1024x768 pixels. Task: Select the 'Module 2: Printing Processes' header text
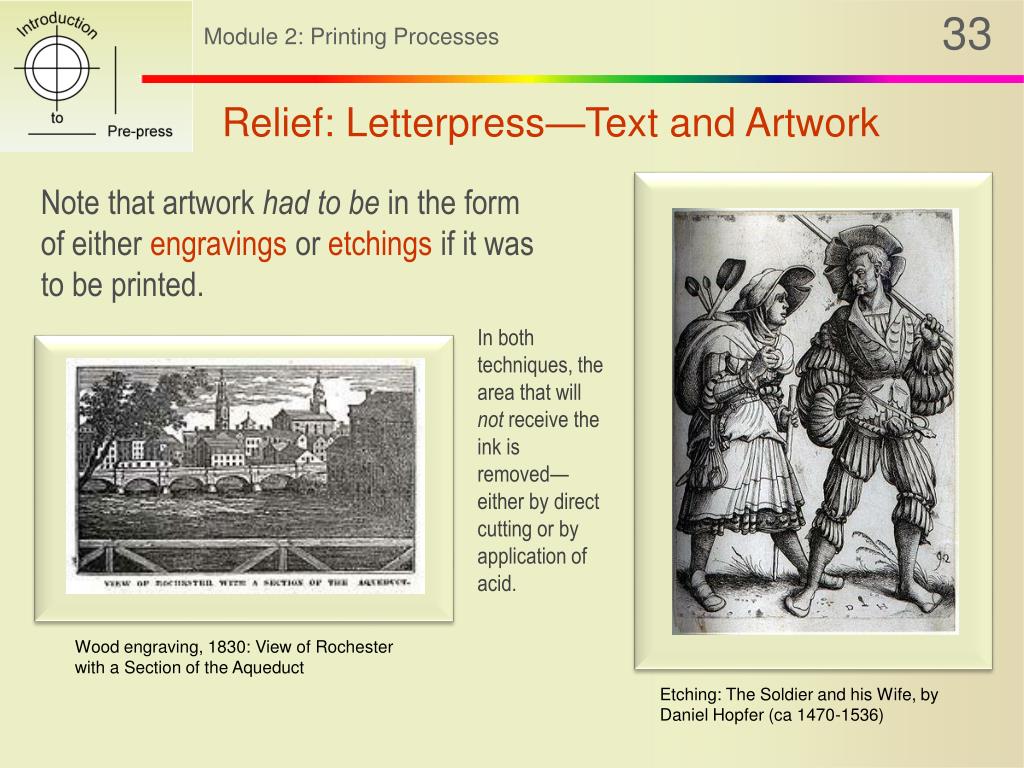(351, 37)
